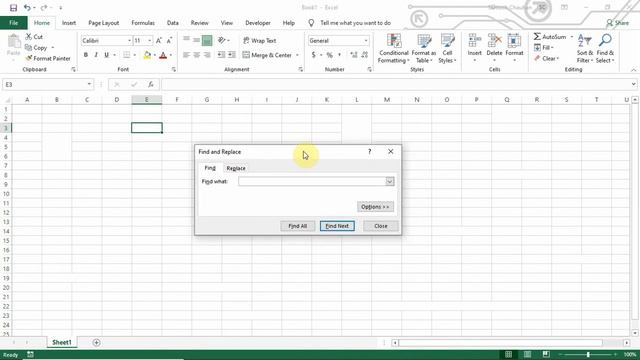Open Sort & Filter menu
The image size is (640, 360).
[585, 49]
